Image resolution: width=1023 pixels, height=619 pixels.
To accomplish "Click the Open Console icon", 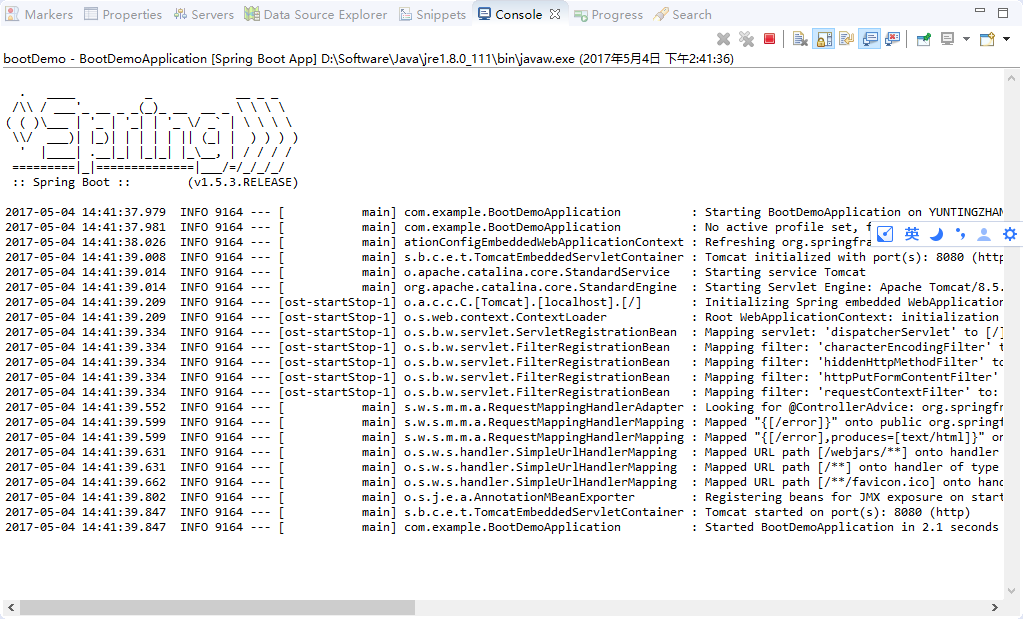I will pos(988,39).
